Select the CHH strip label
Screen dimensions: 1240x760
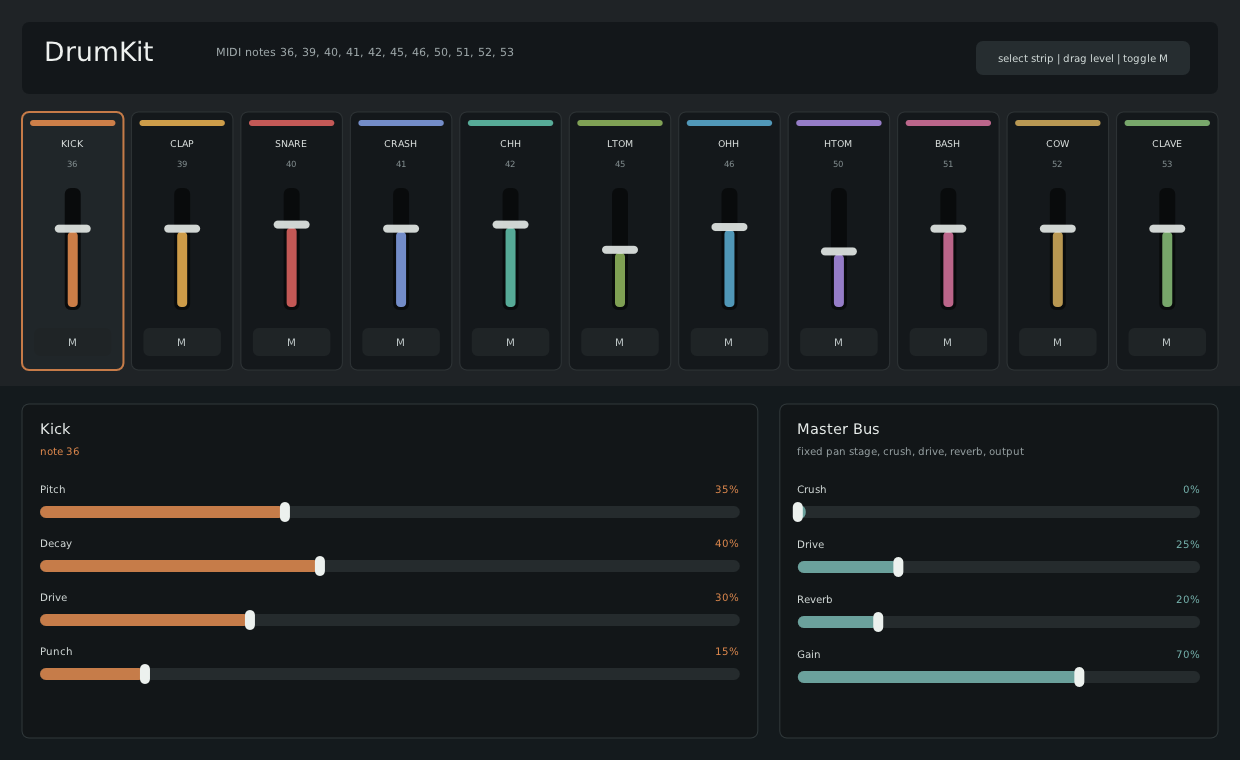point(510,144)
